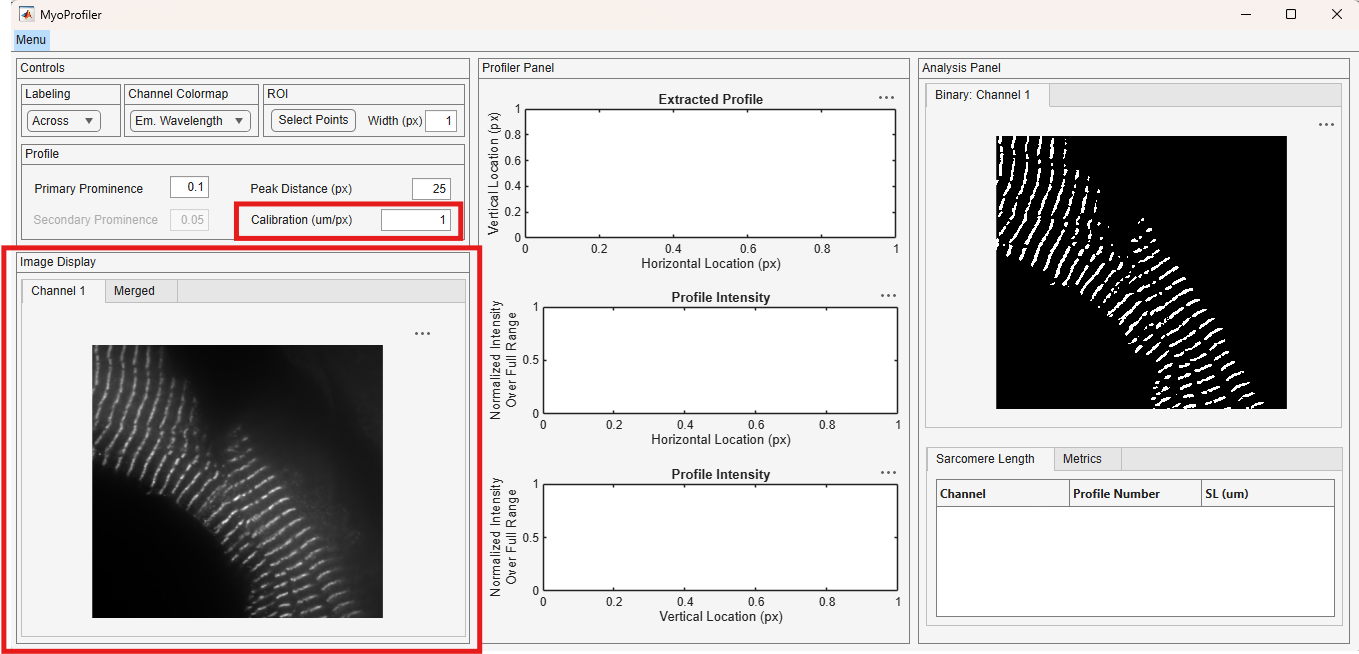
Task: Click the Calibration (um/px) input field
Action: pos(416,220)
